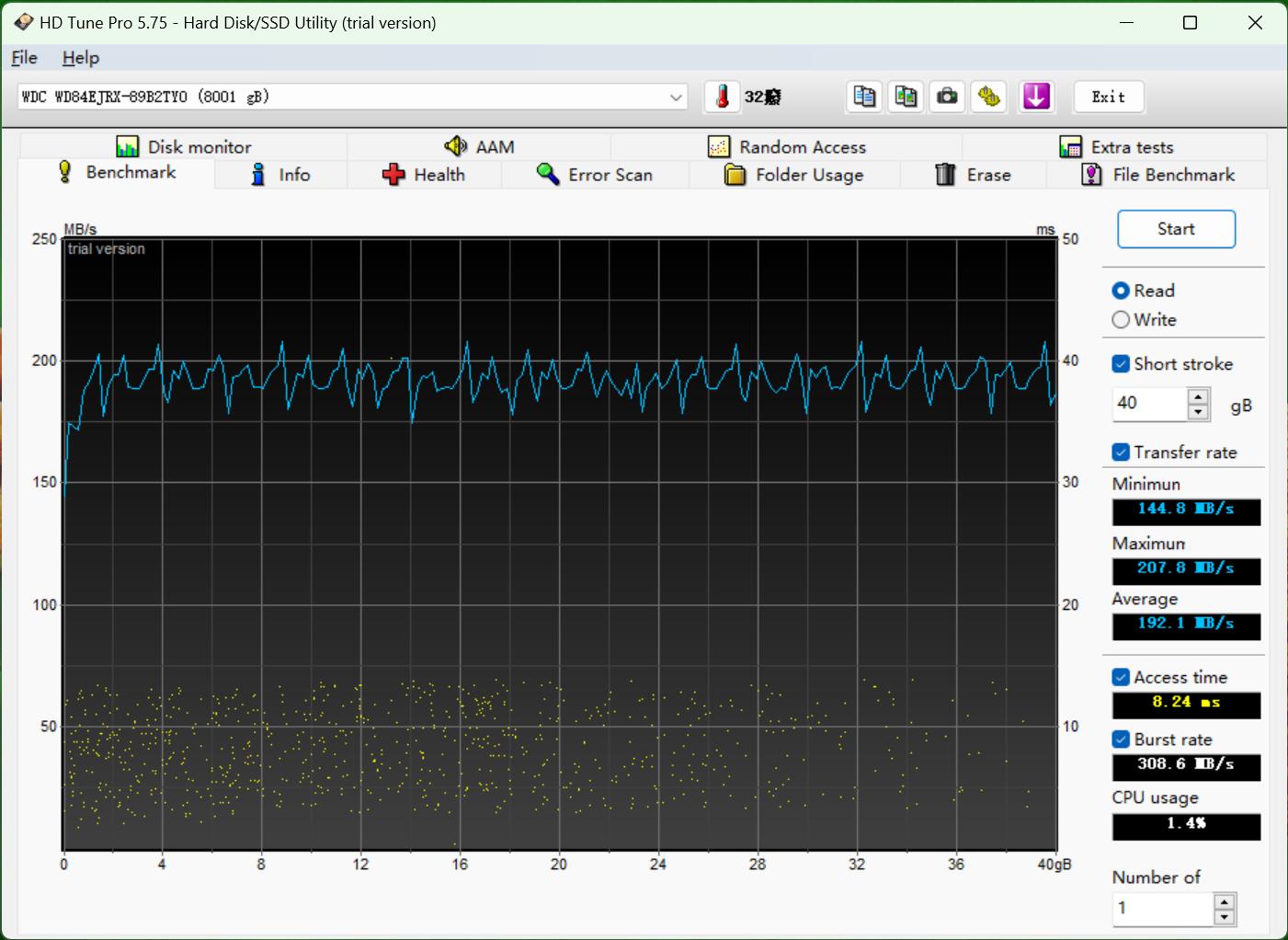Open the options gear icon
The image size is (1288, 940).
989,97
